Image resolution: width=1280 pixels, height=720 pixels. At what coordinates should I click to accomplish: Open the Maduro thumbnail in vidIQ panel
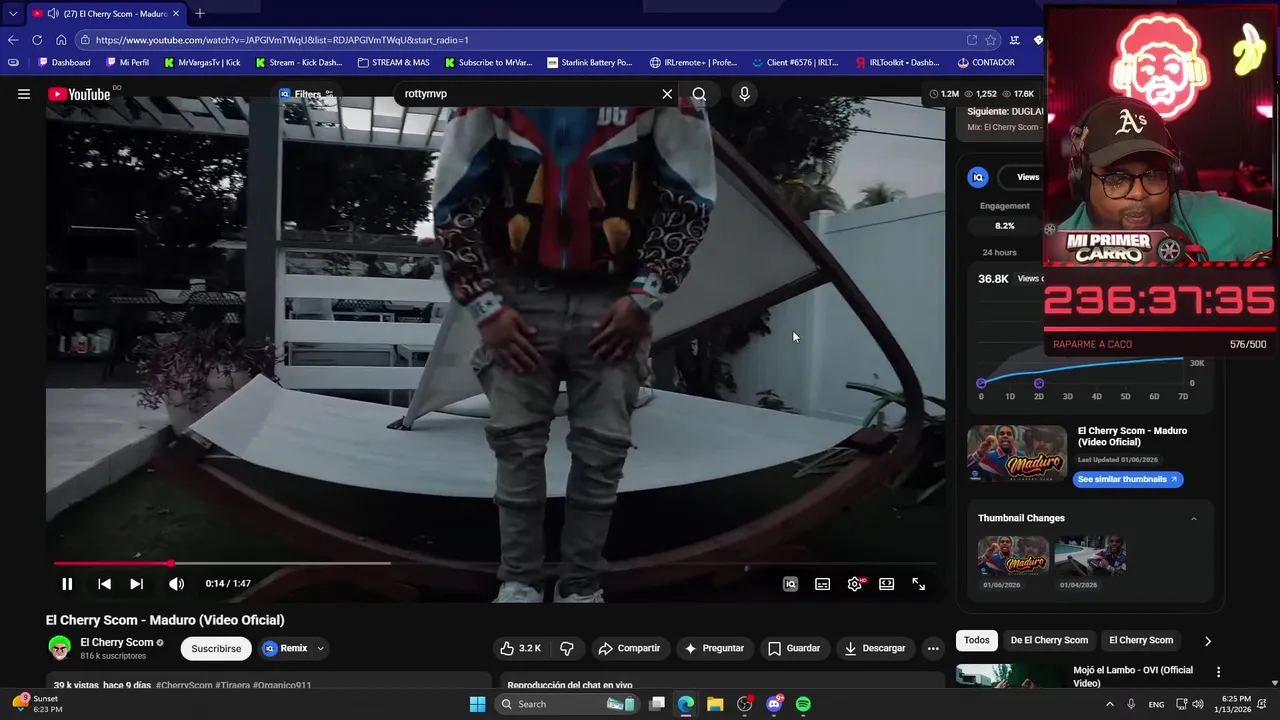[x=1017, y=453]
